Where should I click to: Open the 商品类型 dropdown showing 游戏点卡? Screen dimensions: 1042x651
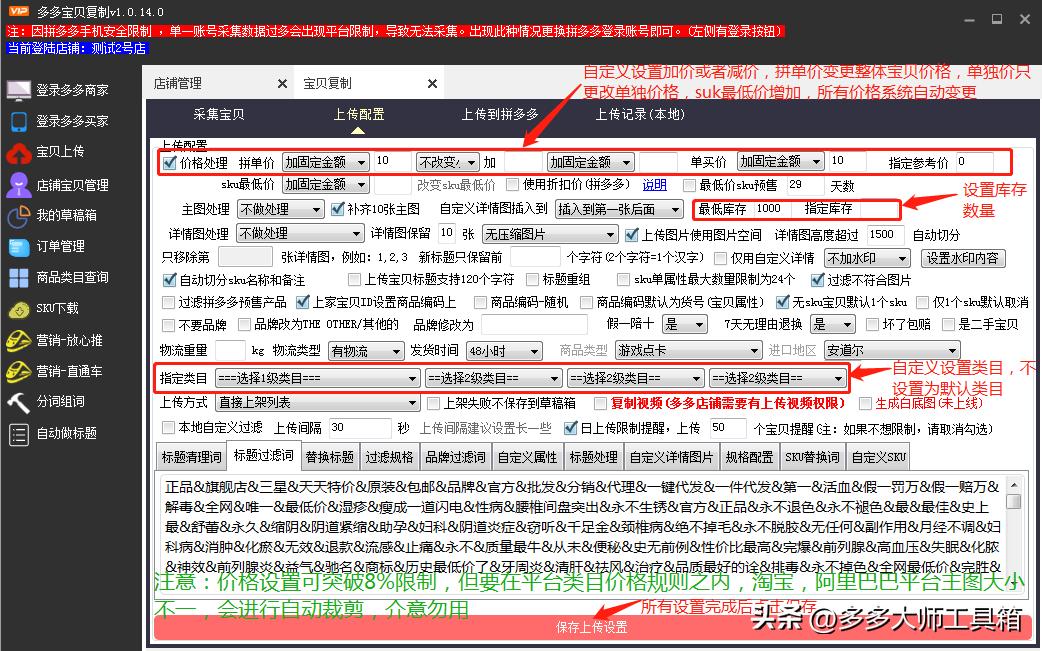pos(688,351)
